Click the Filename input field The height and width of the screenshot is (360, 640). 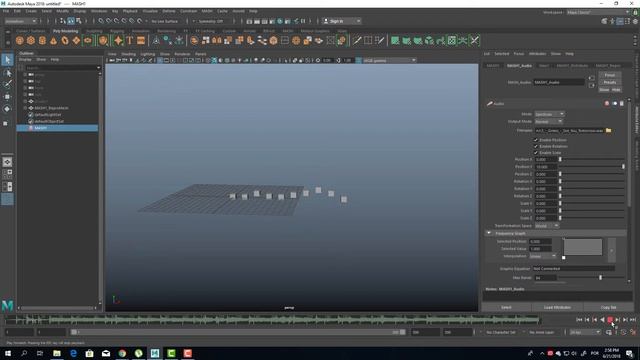point(569,131)
